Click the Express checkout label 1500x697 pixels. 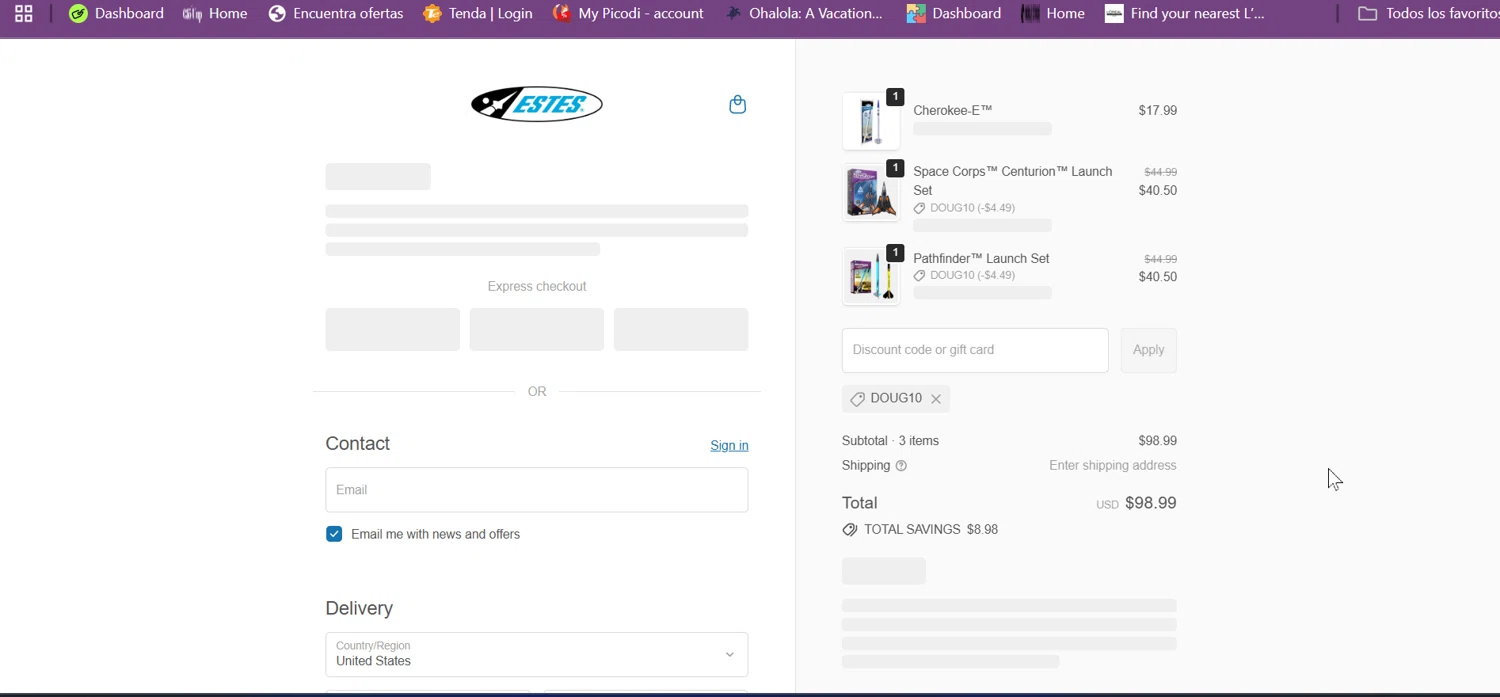point(537,286)
